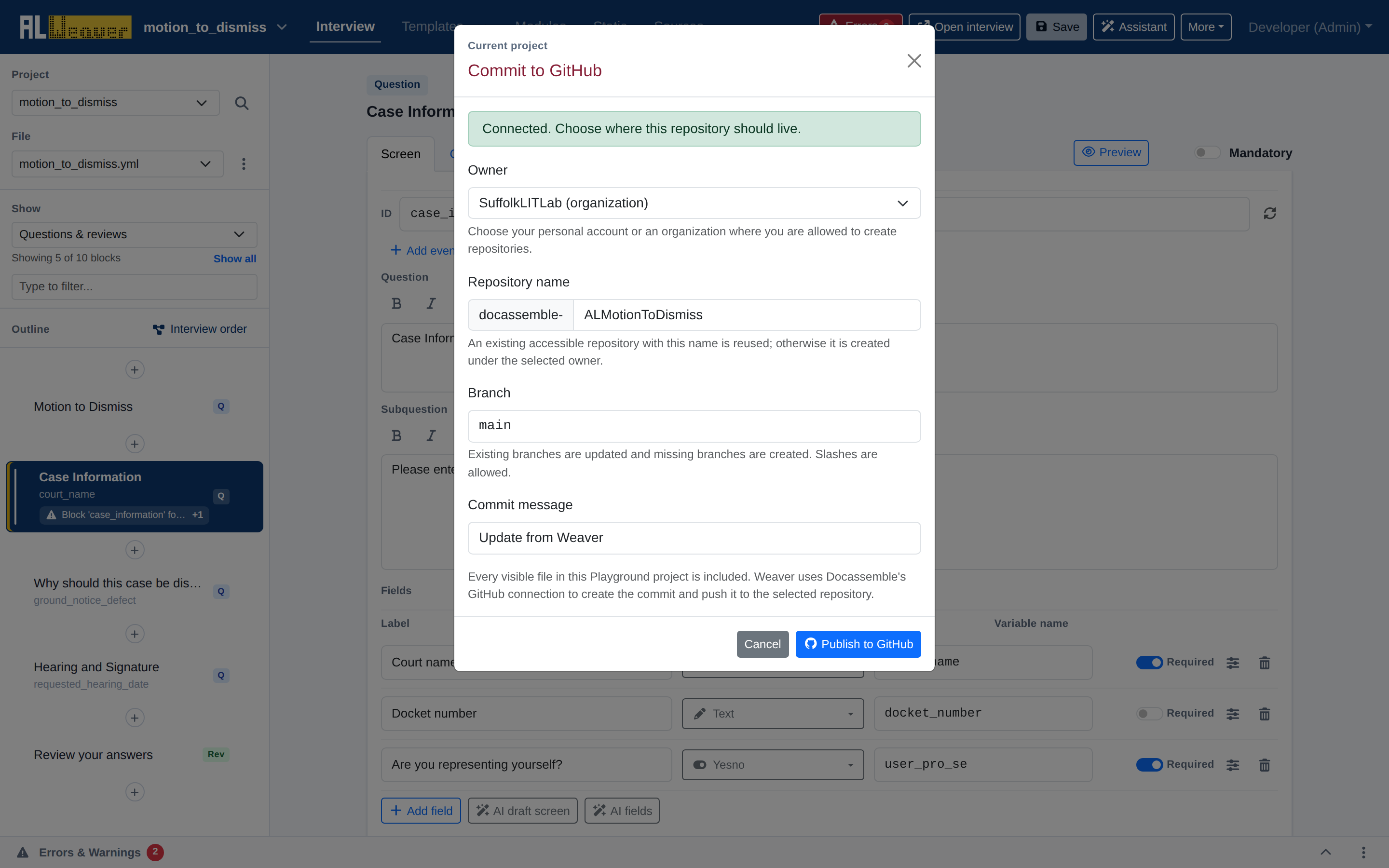Click Add field button
This screenshot has width=1389, height=868.
pyautogui.click(x=421, y=811)
